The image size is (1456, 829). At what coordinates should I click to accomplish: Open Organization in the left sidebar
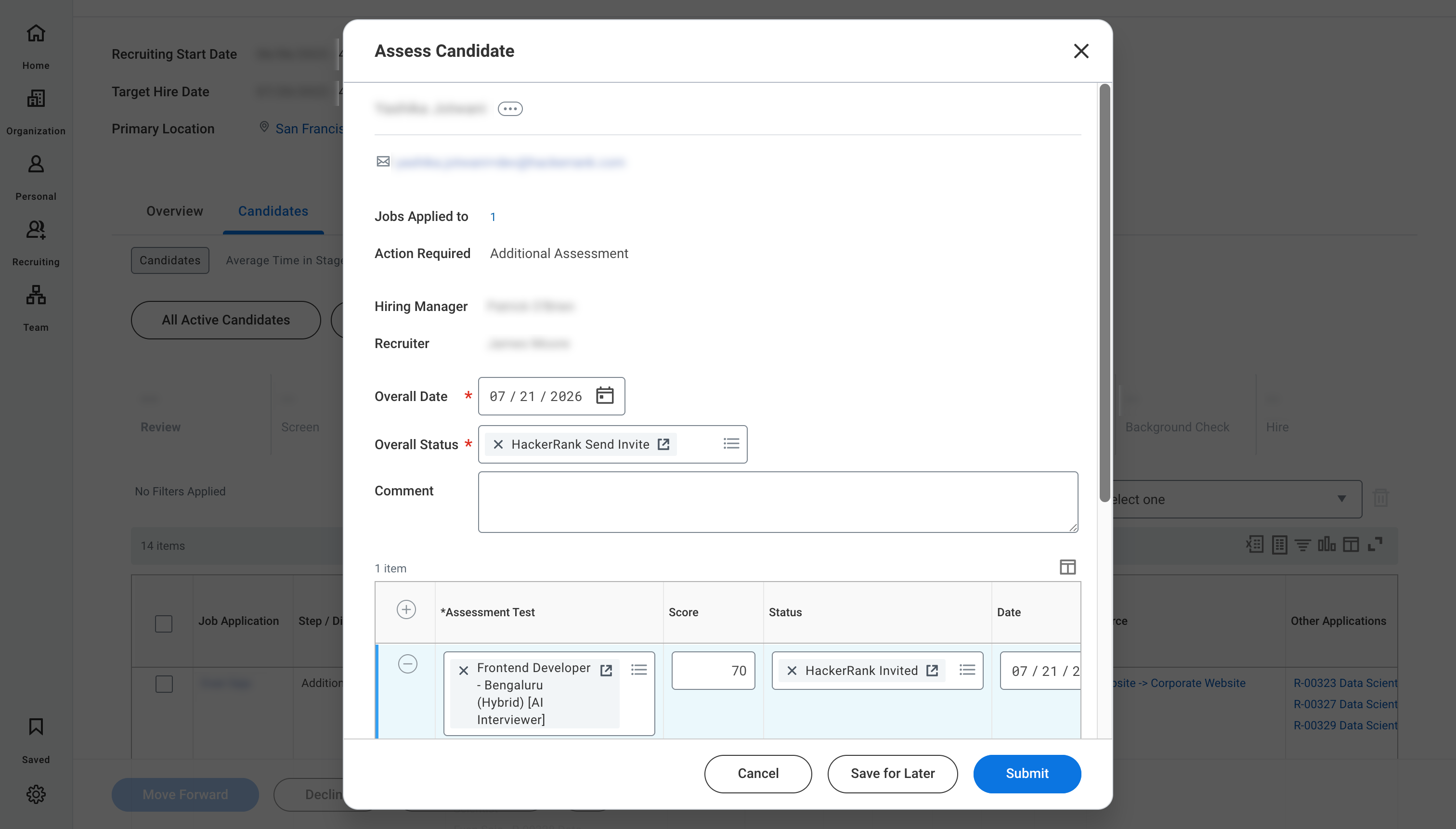(36, 113)
